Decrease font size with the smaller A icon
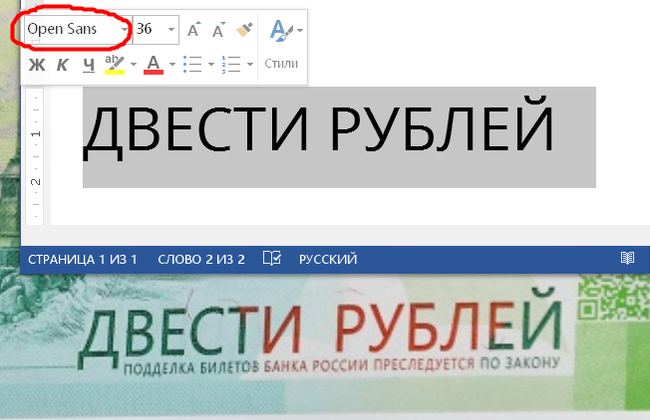This screenshot has width=650, height=420. 219,29
